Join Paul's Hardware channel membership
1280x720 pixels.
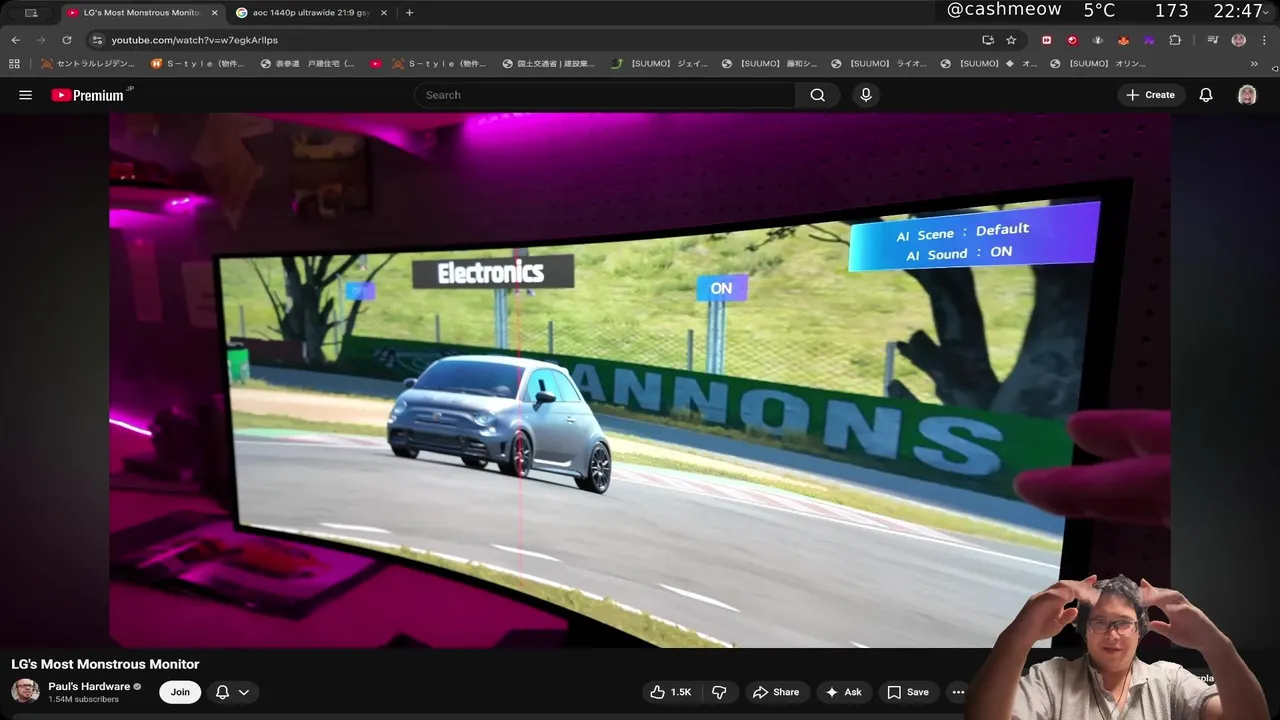coord(180,692)
